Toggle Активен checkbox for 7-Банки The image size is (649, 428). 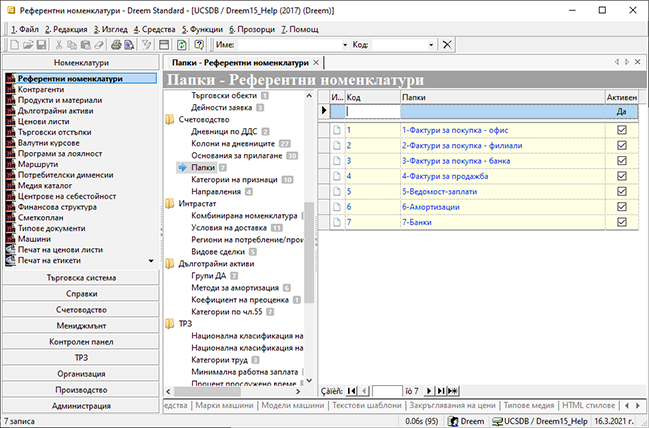(x=621, y=222)
